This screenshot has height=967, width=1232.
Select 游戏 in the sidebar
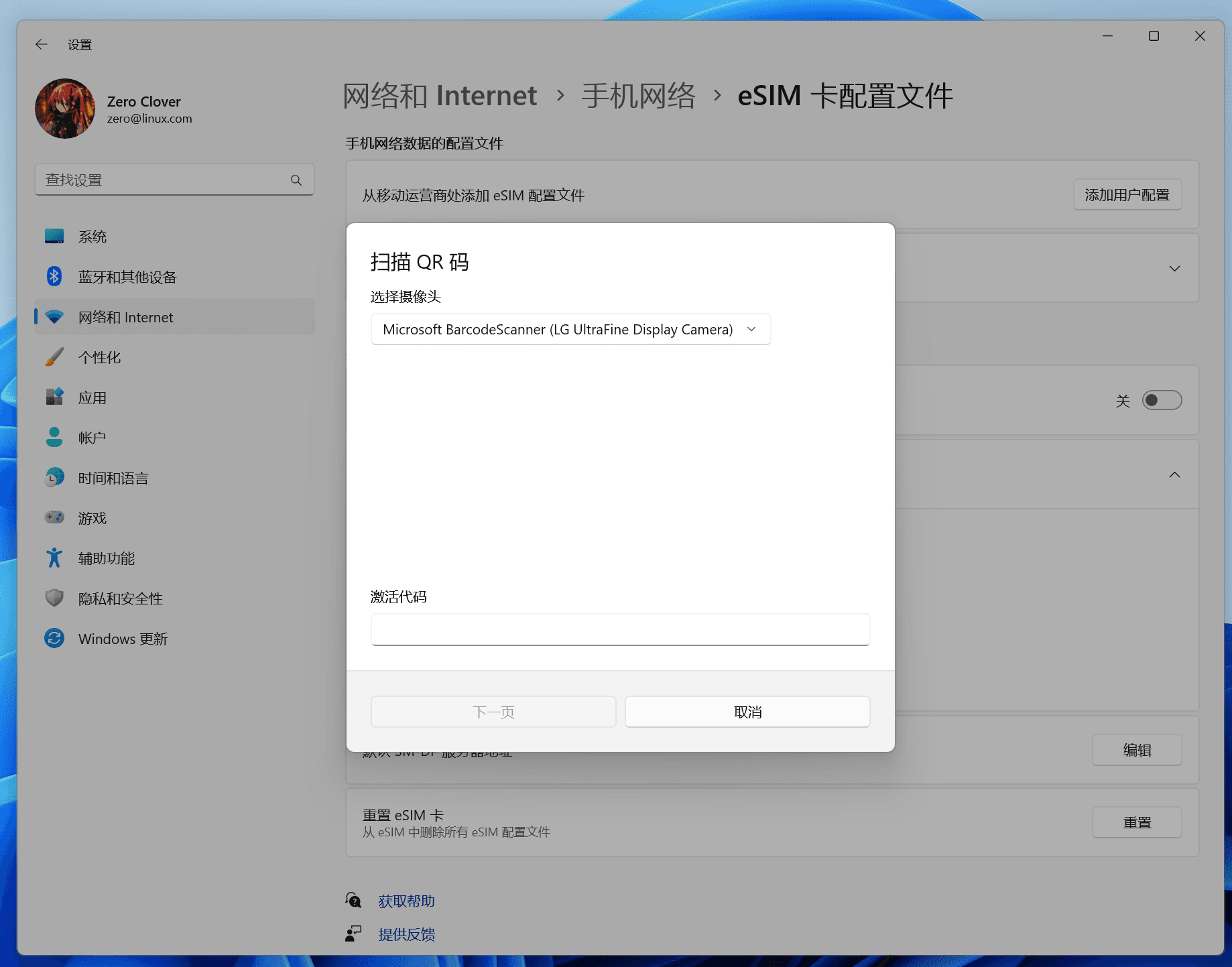pos(174,518)
